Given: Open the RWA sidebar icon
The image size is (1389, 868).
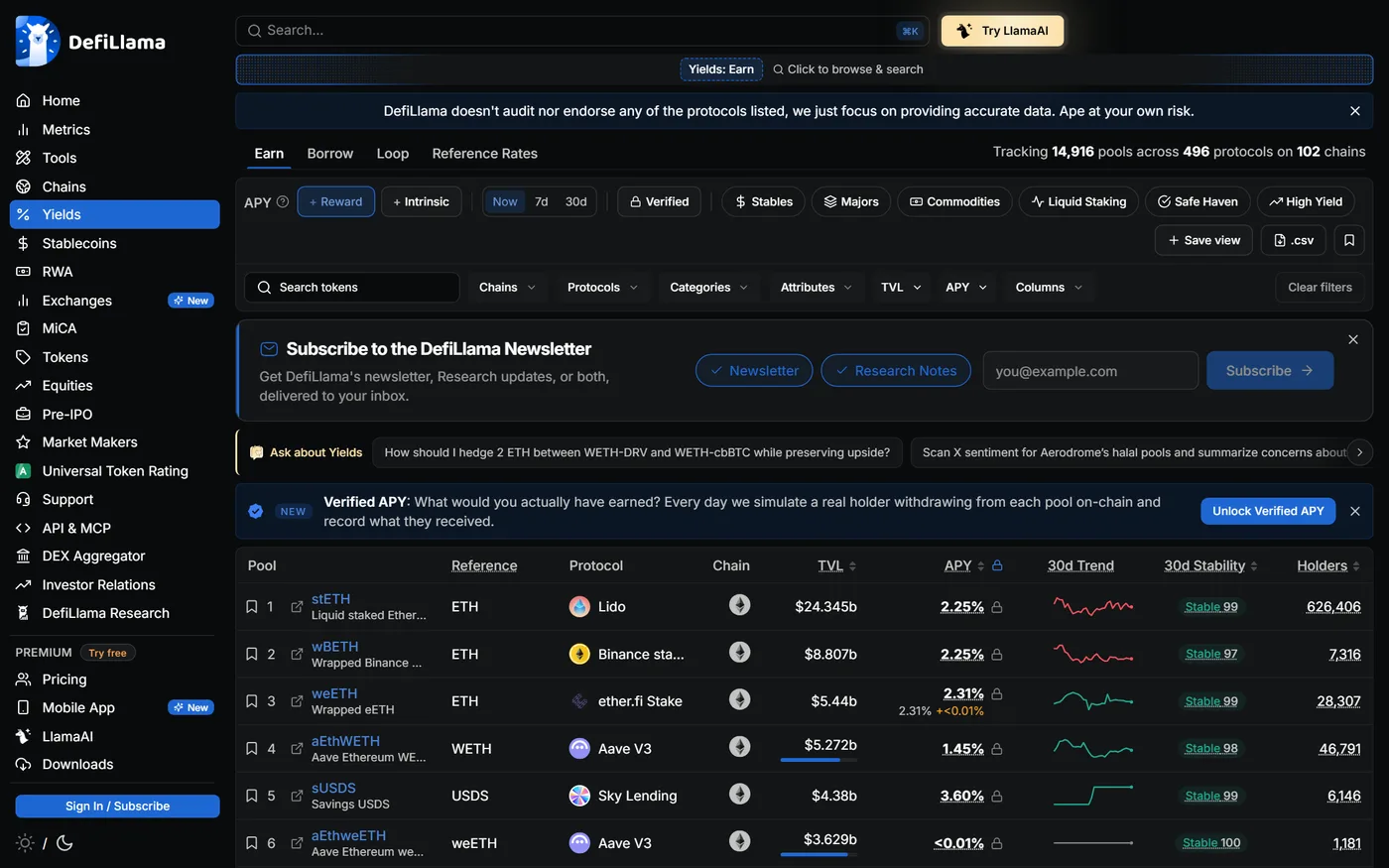Looking at the screenshot, I should click(24, 272).
